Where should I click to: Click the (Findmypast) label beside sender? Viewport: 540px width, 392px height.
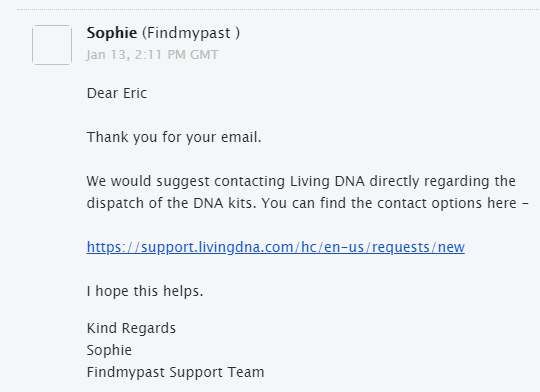[x=191, y=33]
